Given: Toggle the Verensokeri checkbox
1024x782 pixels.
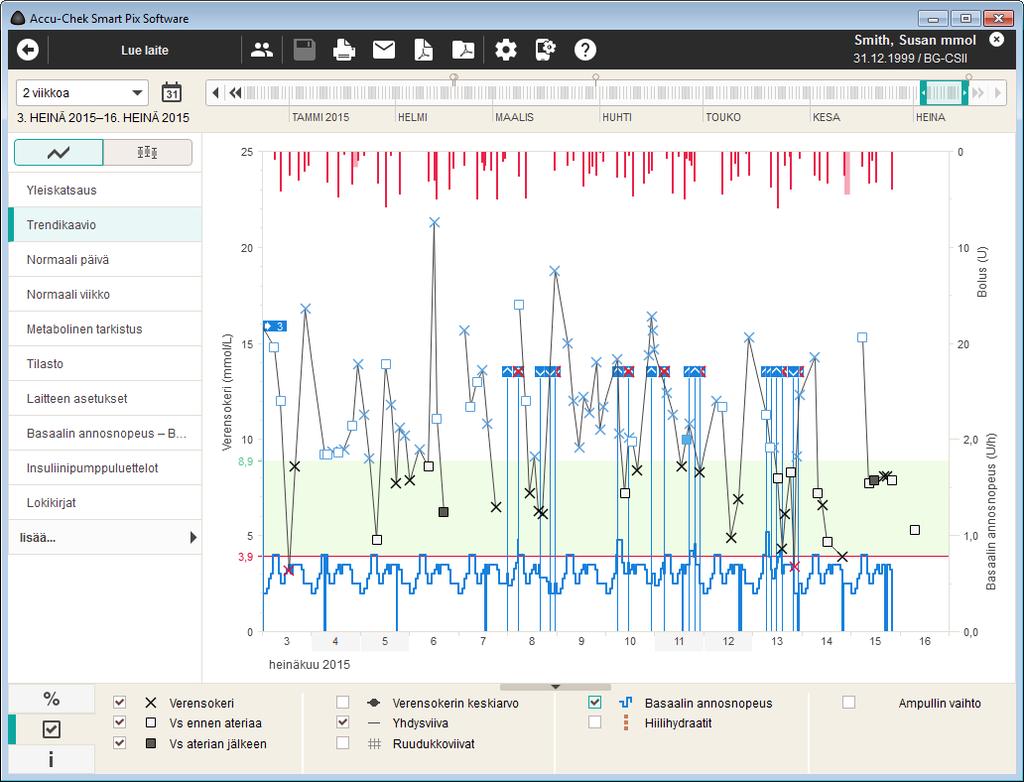Looking at the screenshot, I should tap(119, 703).
